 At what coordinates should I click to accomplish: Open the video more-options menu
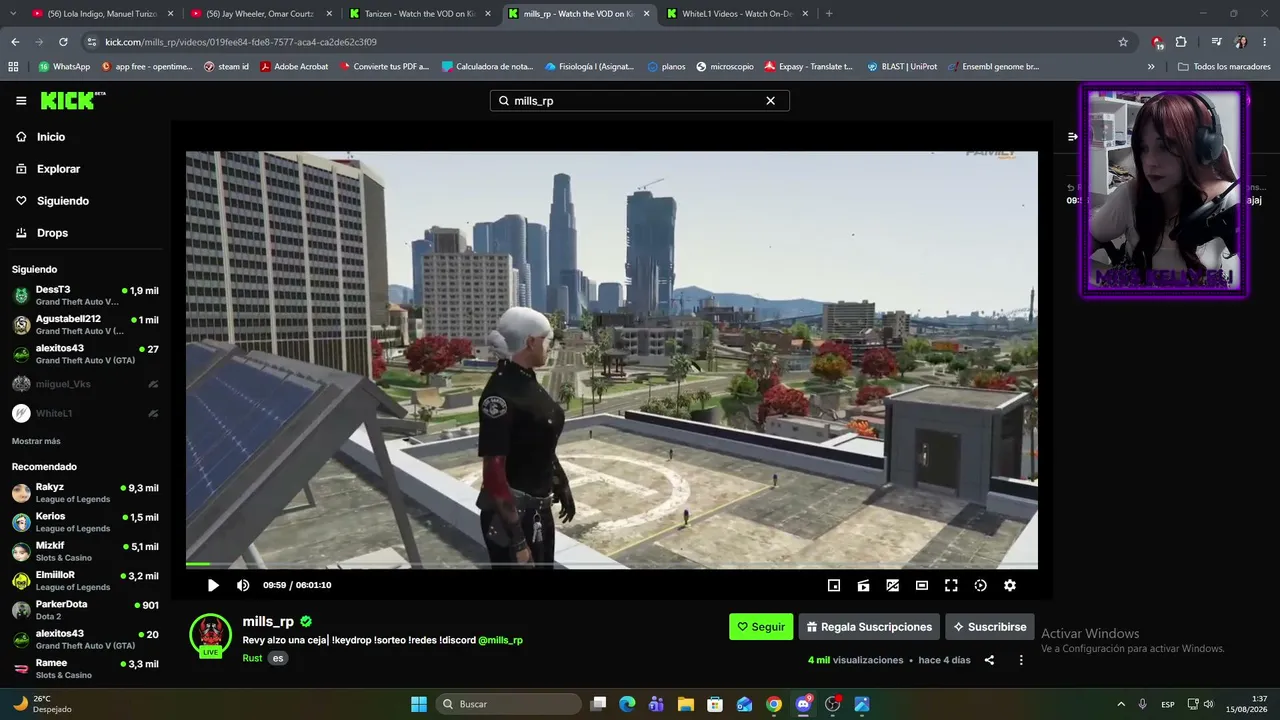(1021, 660)
